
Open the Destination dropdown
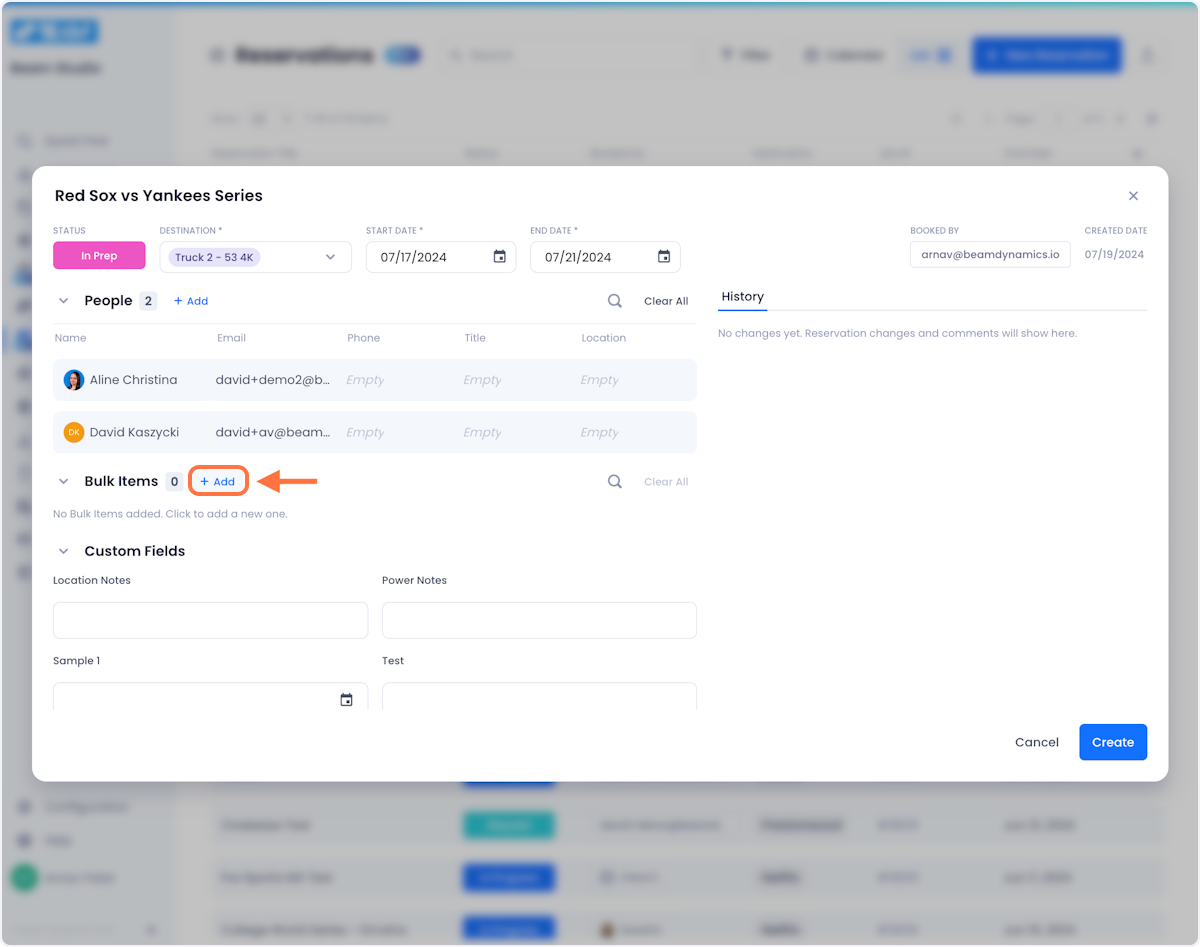(256, 257)
